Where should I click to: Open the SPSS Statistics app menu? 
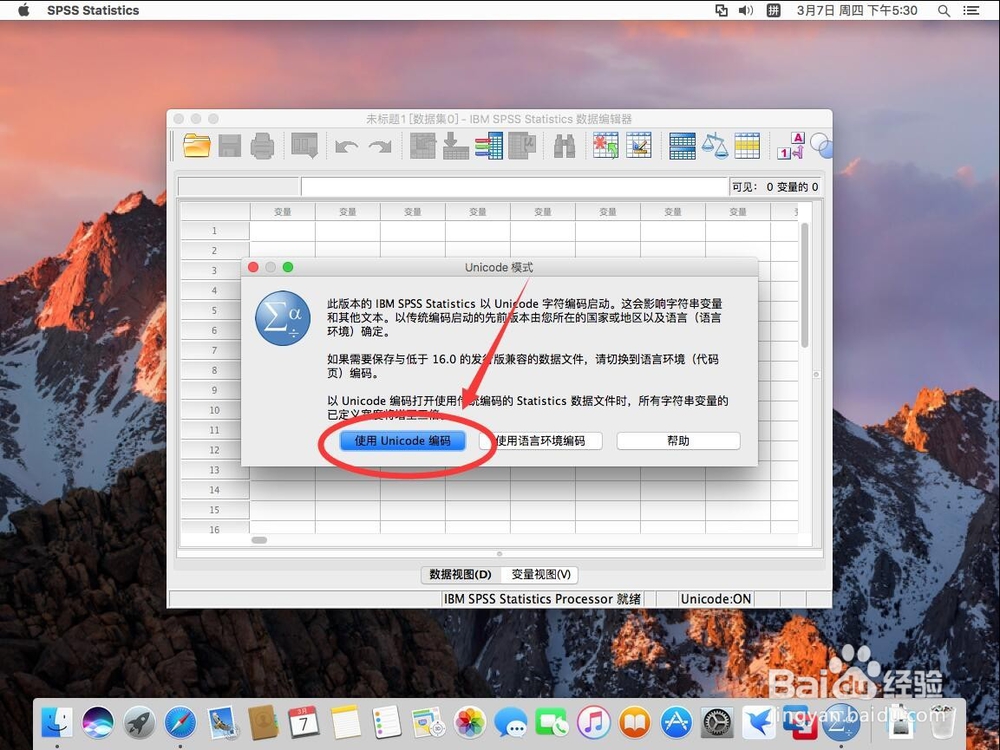pos(93,10)
